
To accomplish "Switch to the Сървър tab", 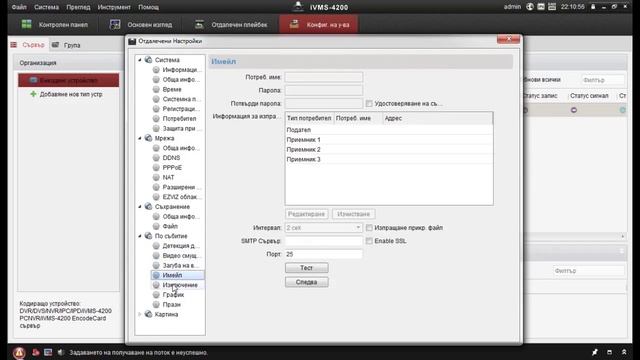I will pyautogui.click(x=28, y=45).
